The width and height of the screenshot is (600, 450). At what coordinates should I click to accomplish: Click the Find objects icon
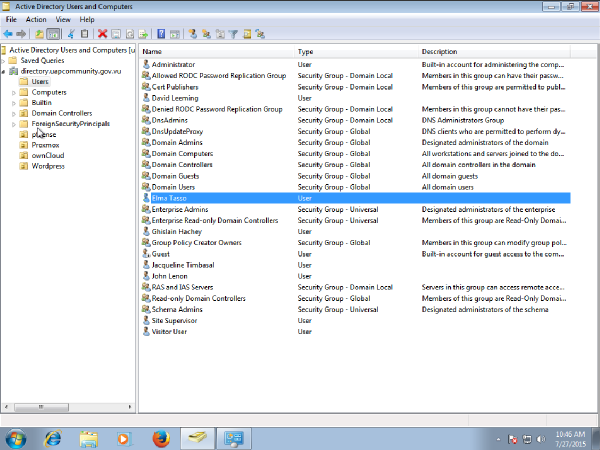247,34
